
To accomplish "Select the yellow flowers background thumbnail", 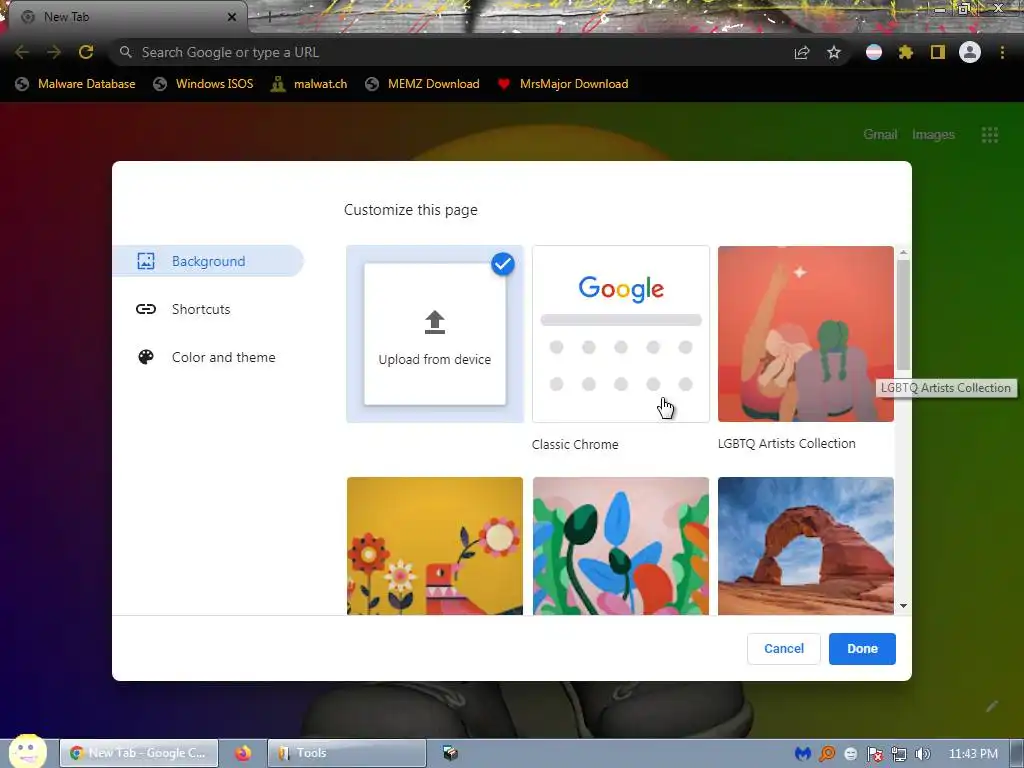I will pyautogui.click(x=435, y=545).
